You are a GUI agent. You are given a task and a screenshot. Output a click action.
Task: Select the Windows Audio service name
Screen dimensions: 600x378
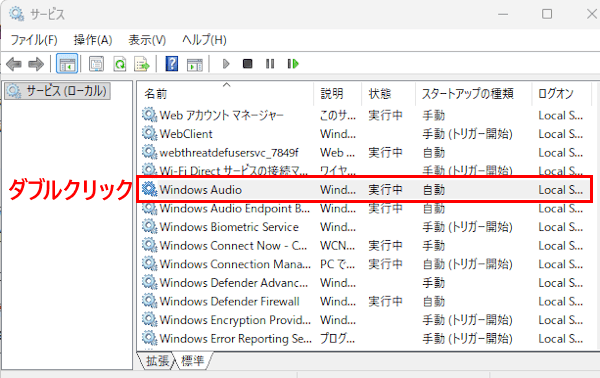coord(201,189)
